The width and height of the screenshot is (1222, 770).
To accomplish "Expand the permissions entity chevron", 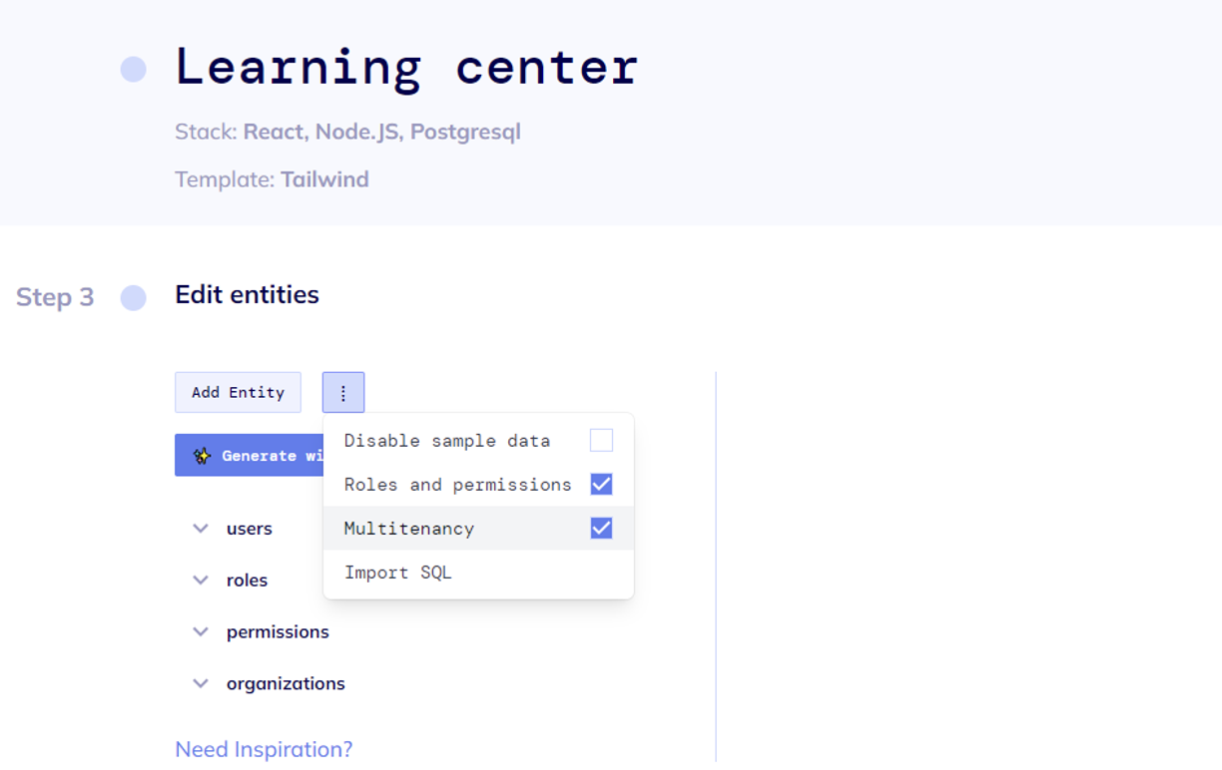I will pyautogui.click(x=201, y=632).
